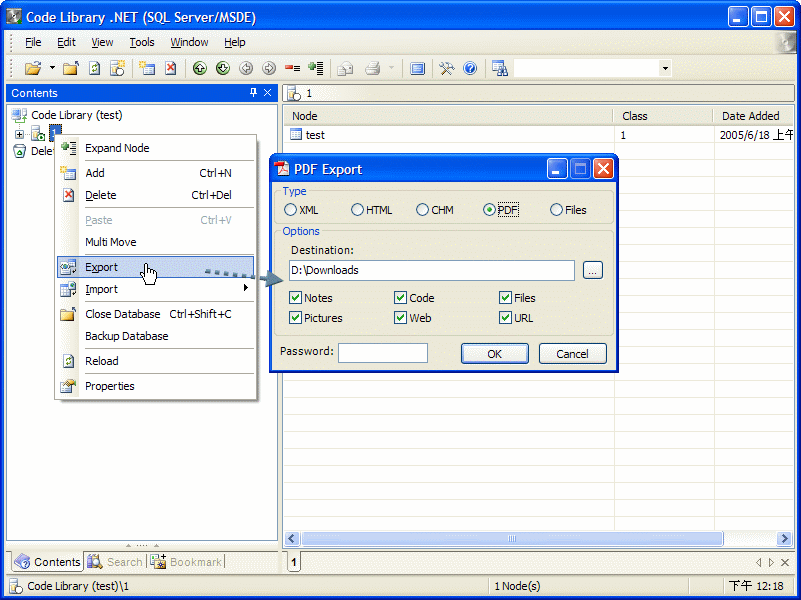Expand the tree node plus box

19,134
